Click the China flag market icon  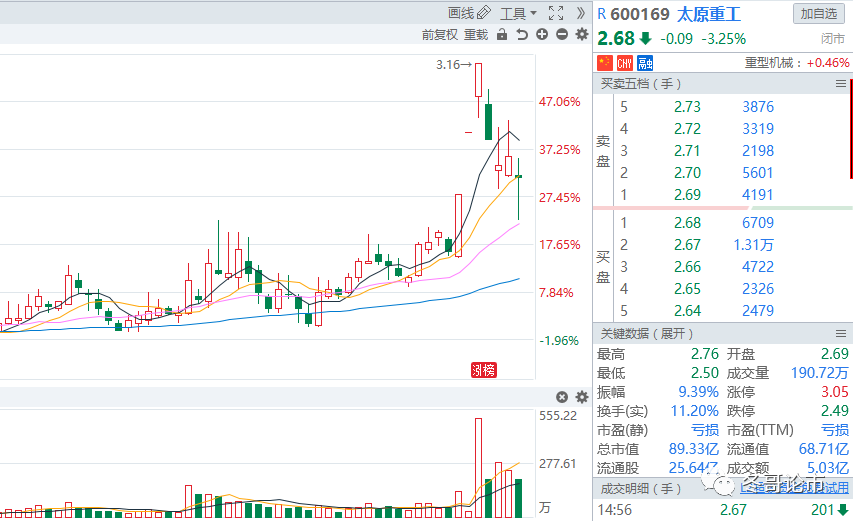tap(605, 63)
